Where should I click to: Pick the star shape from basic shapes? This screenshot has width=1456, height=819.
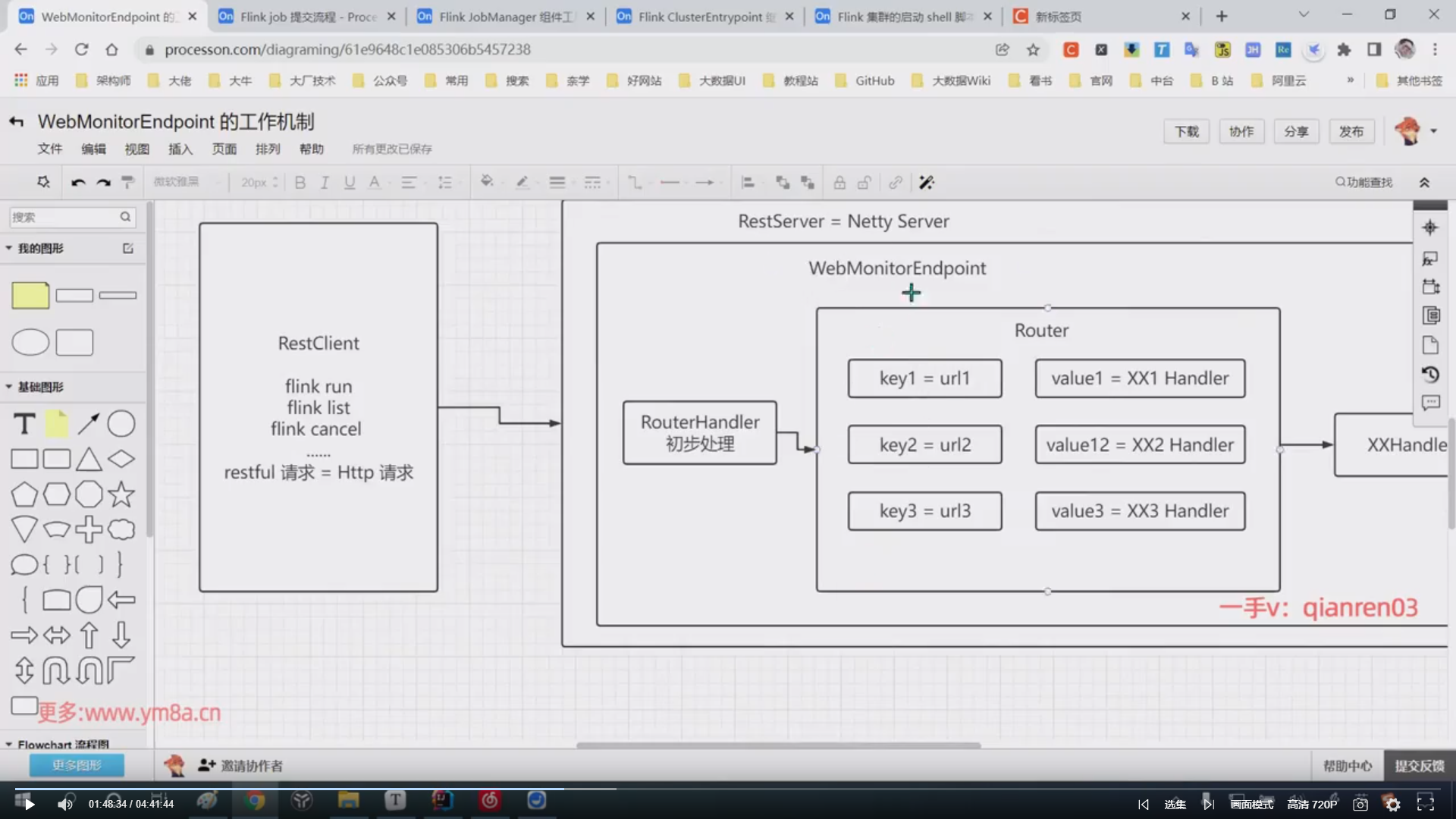[121, 494]
